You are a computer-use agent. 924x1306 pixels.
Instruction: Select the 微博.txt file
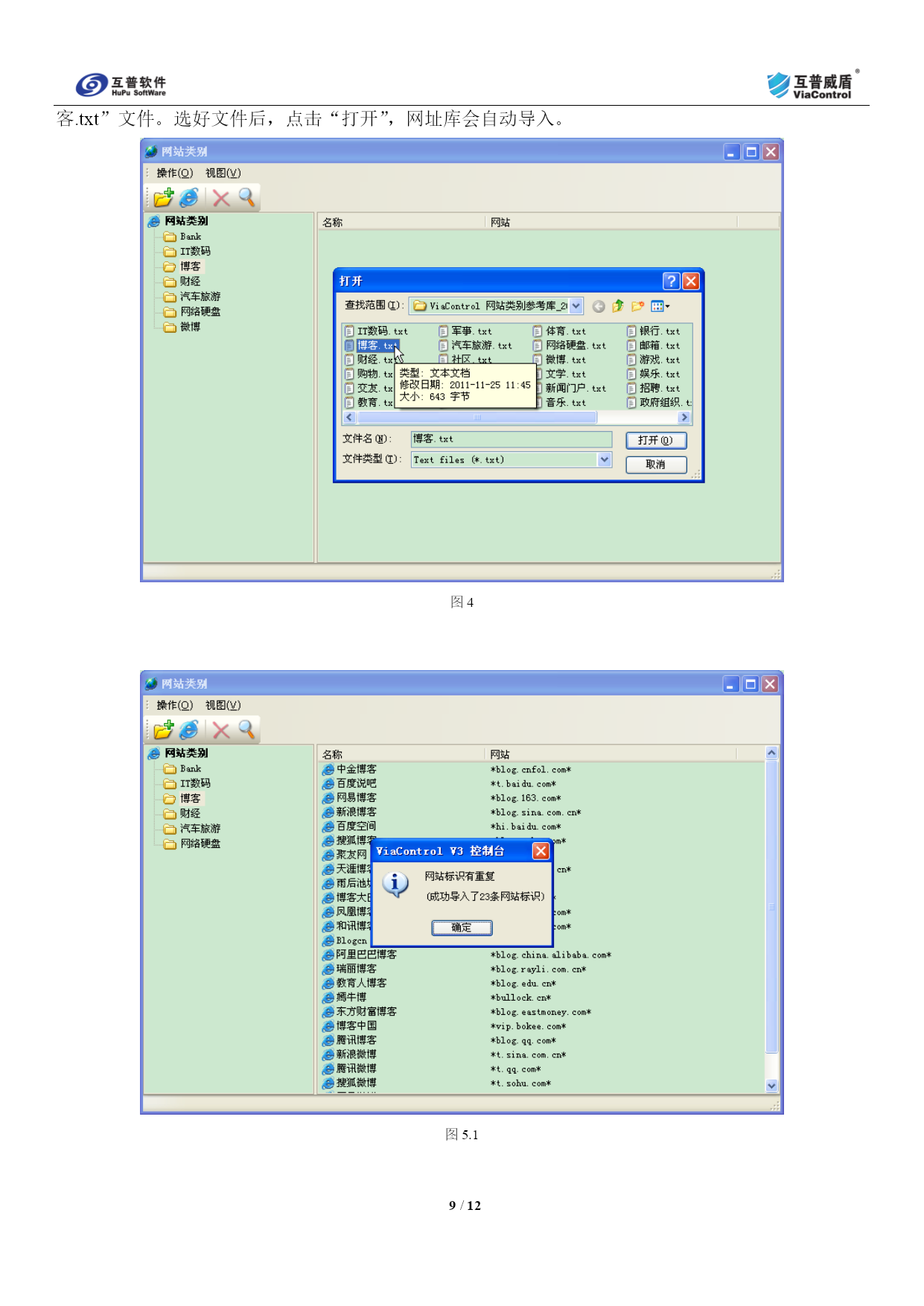pos(560,360)
